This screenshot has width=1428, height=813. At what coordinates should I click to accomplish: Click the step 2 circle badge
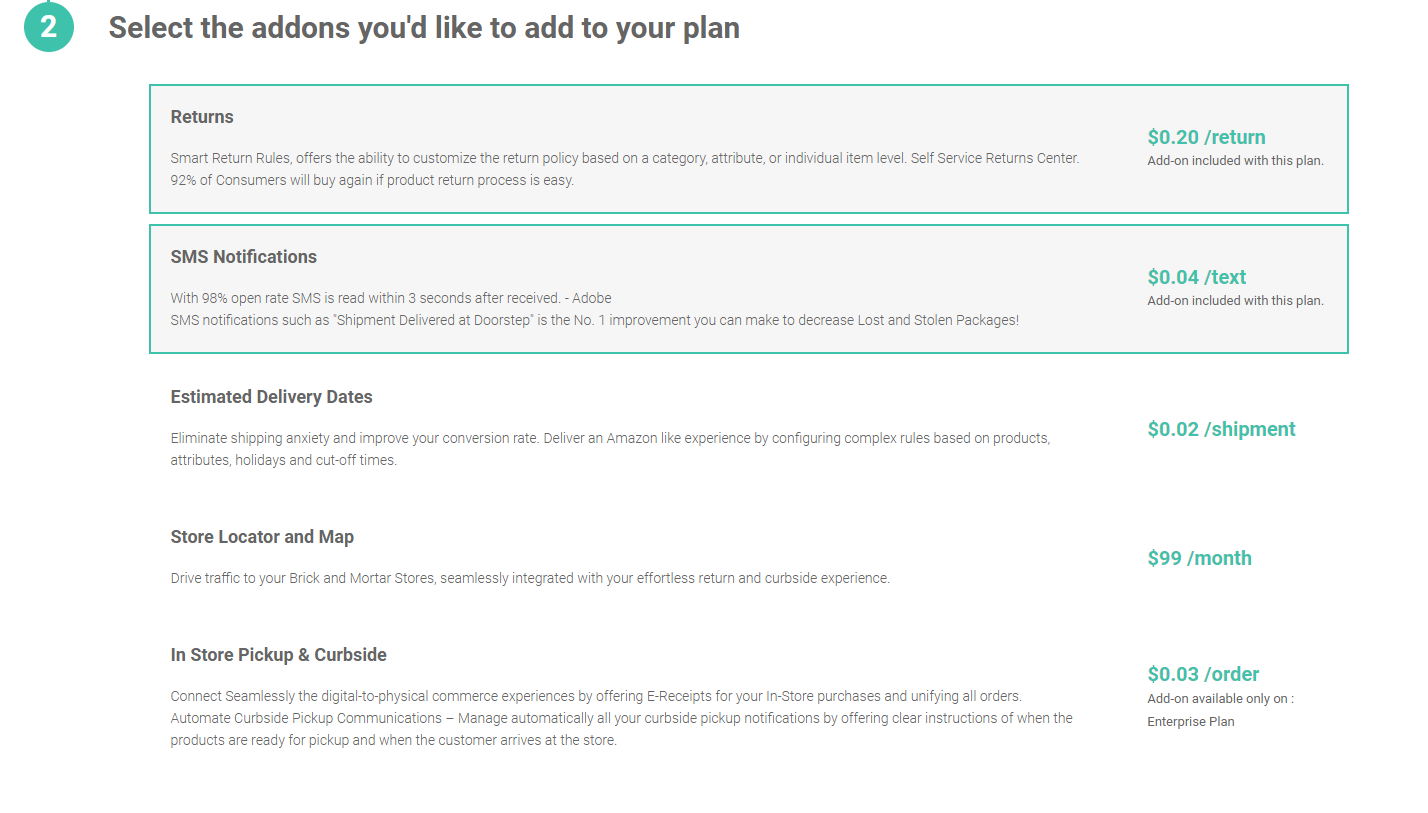[49, 26]
